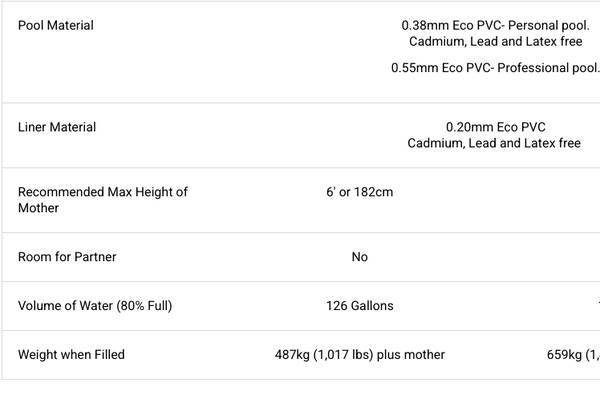Click the Weight when Filled label

71,354
